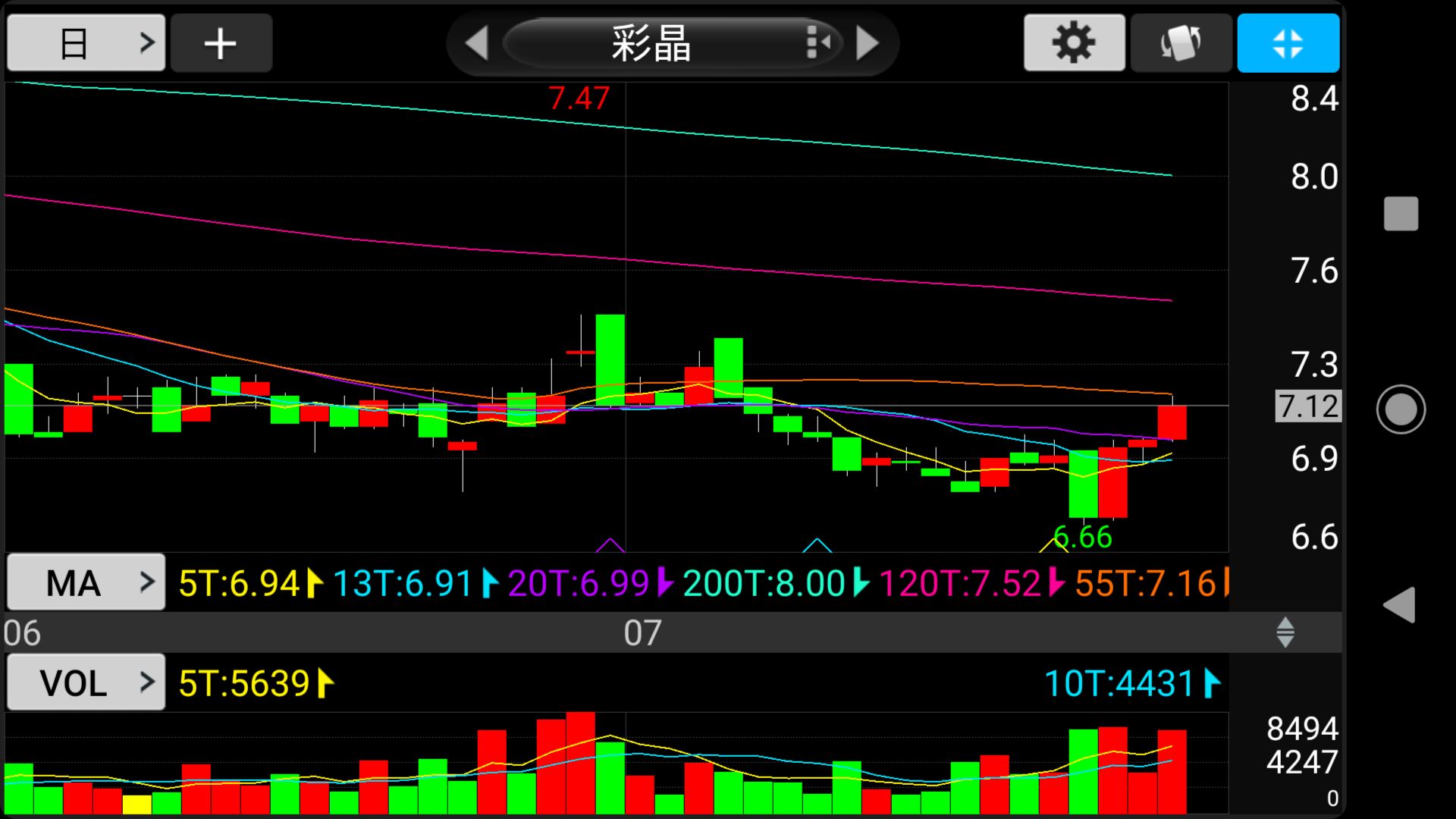Open the 日 period dropdown

click(x=86, y=43)
